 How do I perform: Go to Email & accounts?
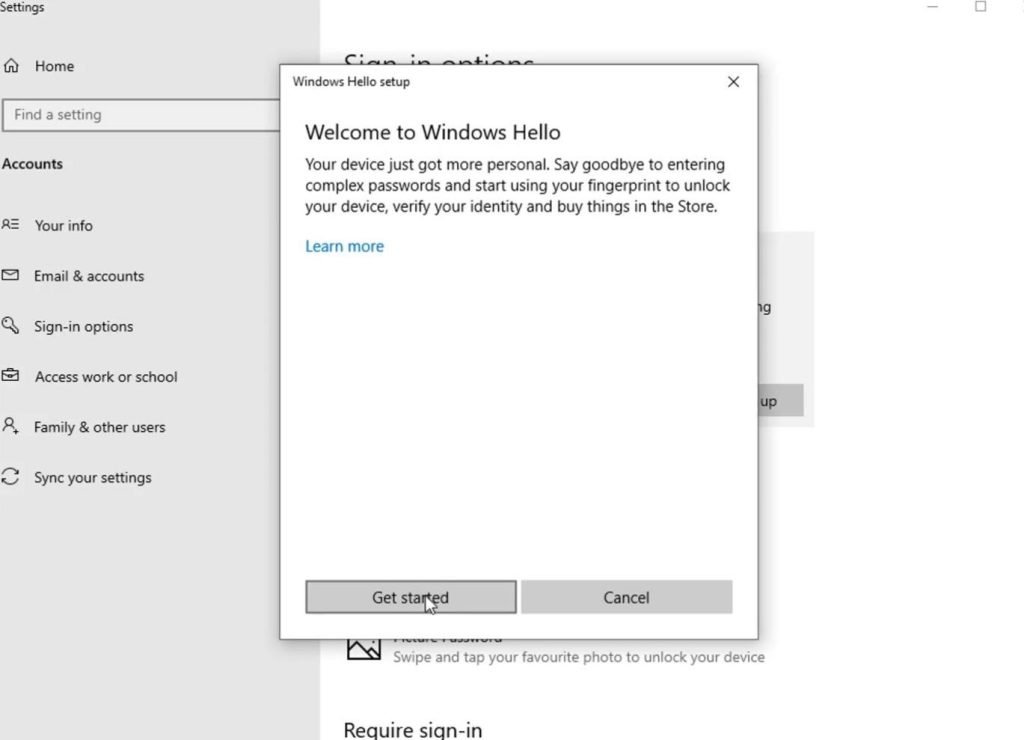point(89,276)
